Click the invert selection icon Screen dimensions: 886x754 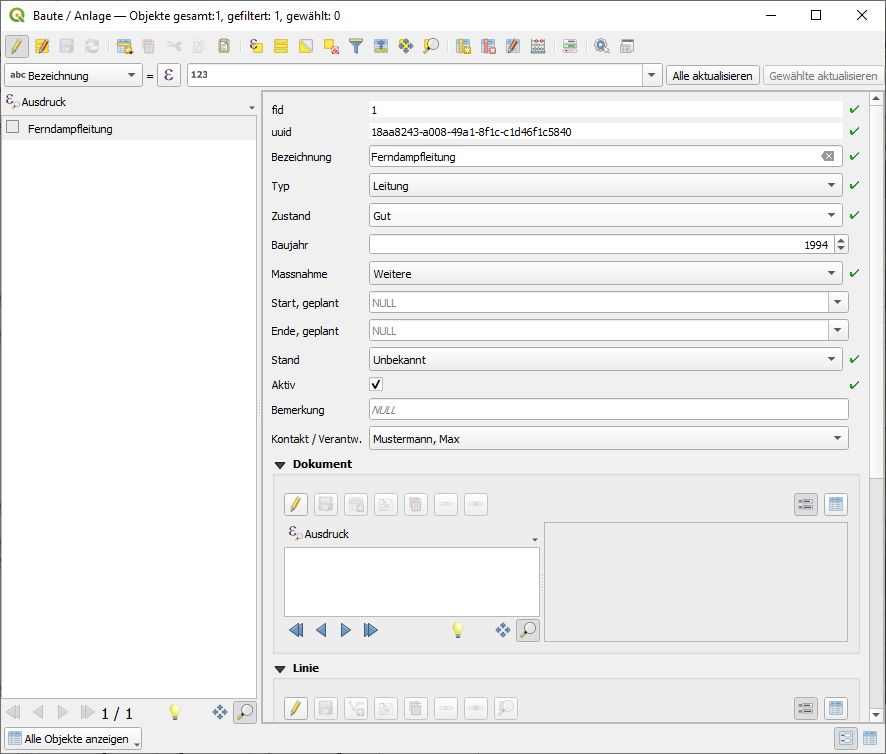(x=306, y=46)
